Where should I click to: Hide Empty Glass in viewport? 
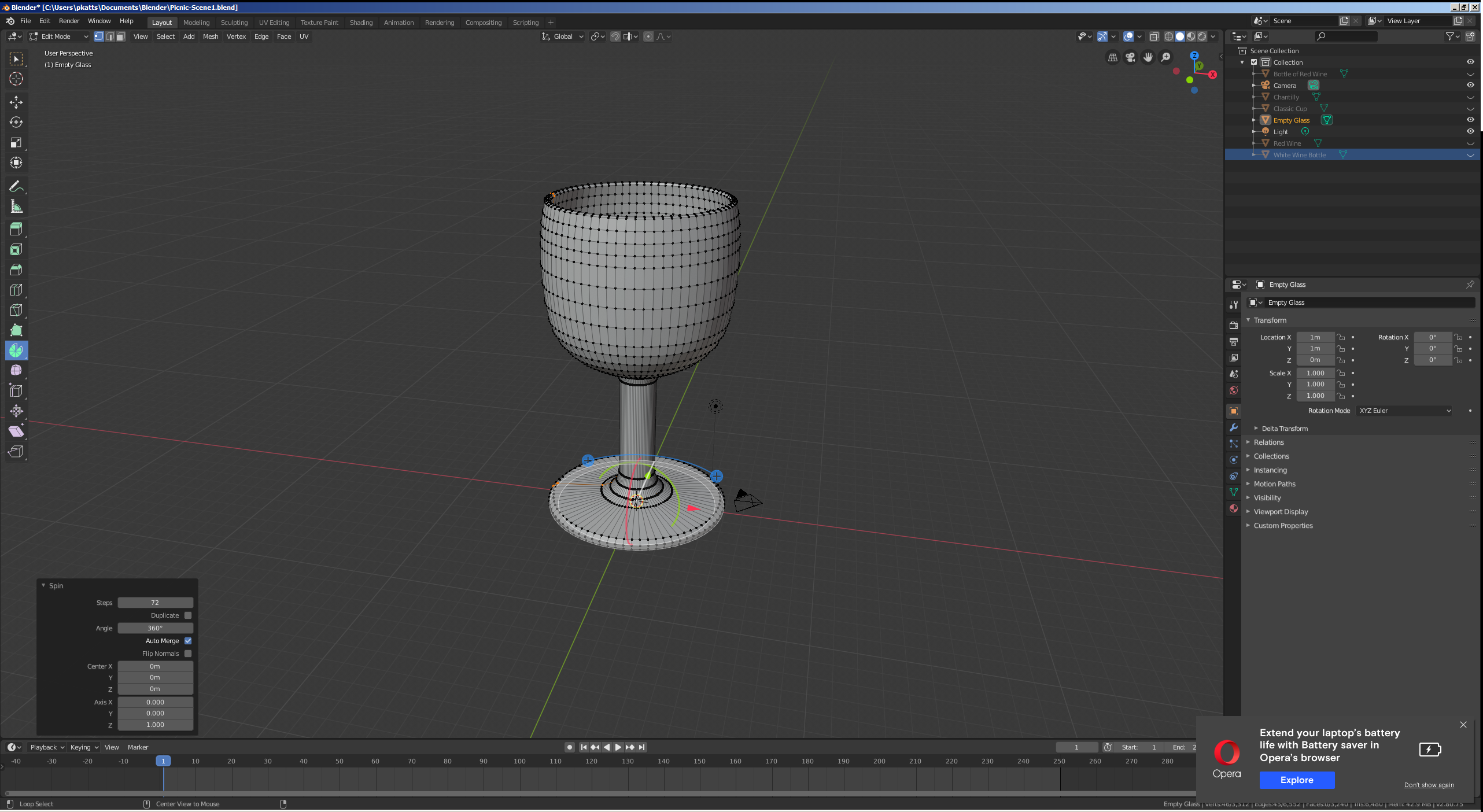(1470, 120)
